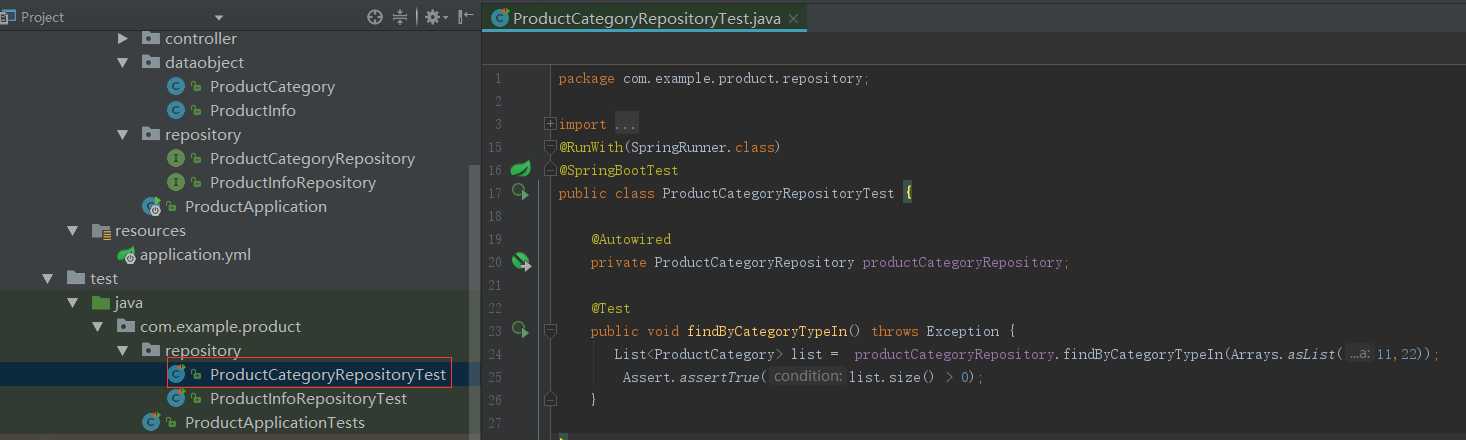
Task: Click the Assert.assertTrue call on line 25
Action: click(693, 377)
